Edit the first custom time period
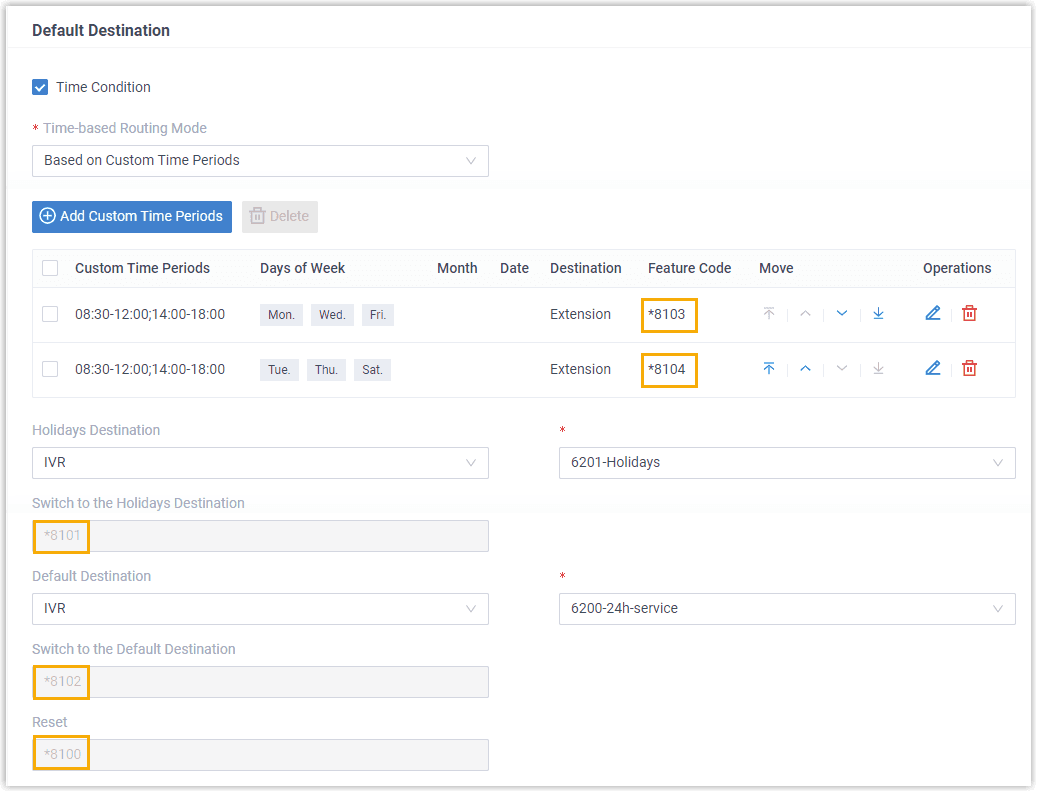Viewport: 1037px width, 792px height. pyautogui.click(x=933, y=313)
